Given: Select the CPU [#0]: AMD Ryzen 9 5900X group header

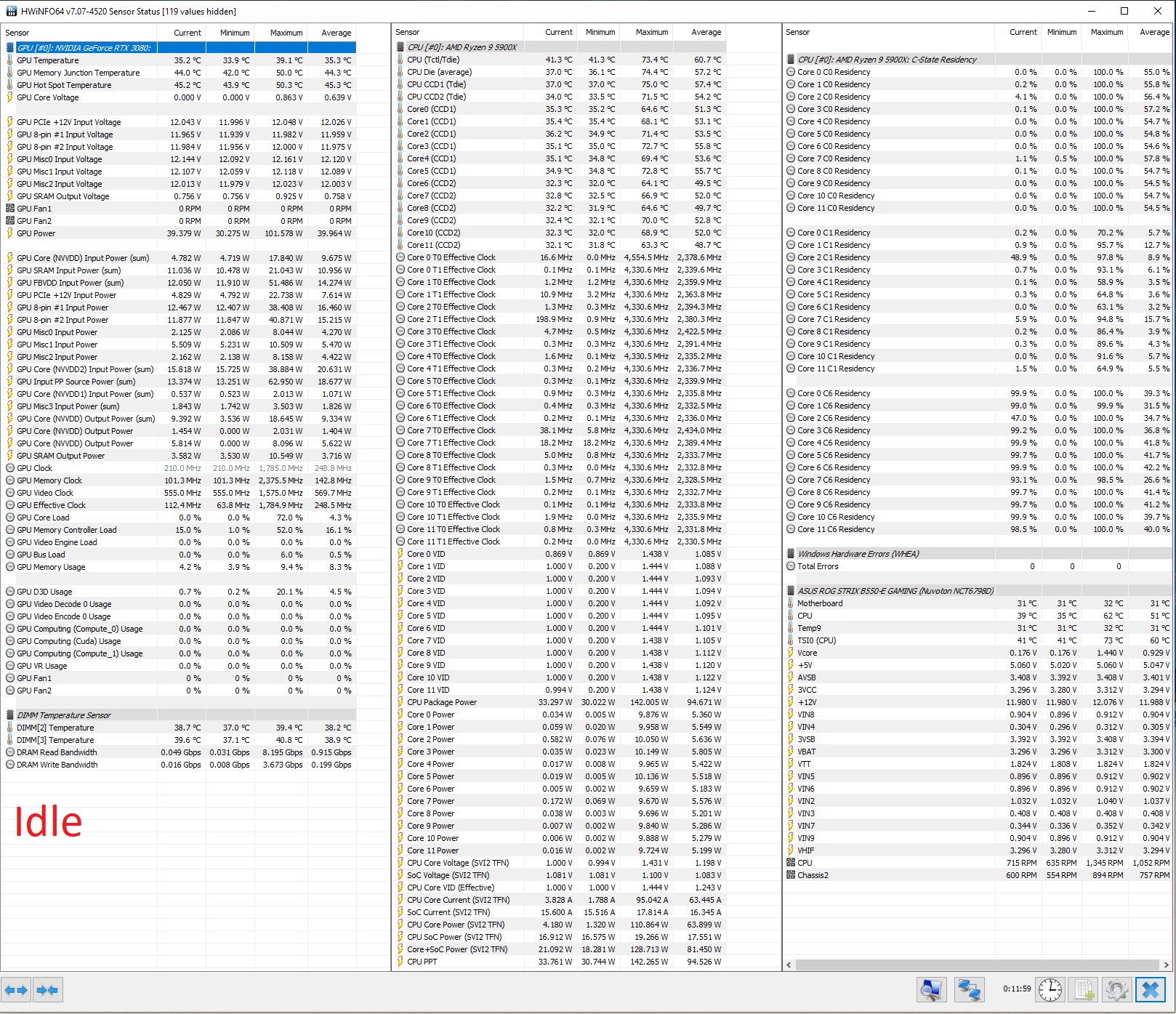Looking at the screenshot, I should point(560,47).
